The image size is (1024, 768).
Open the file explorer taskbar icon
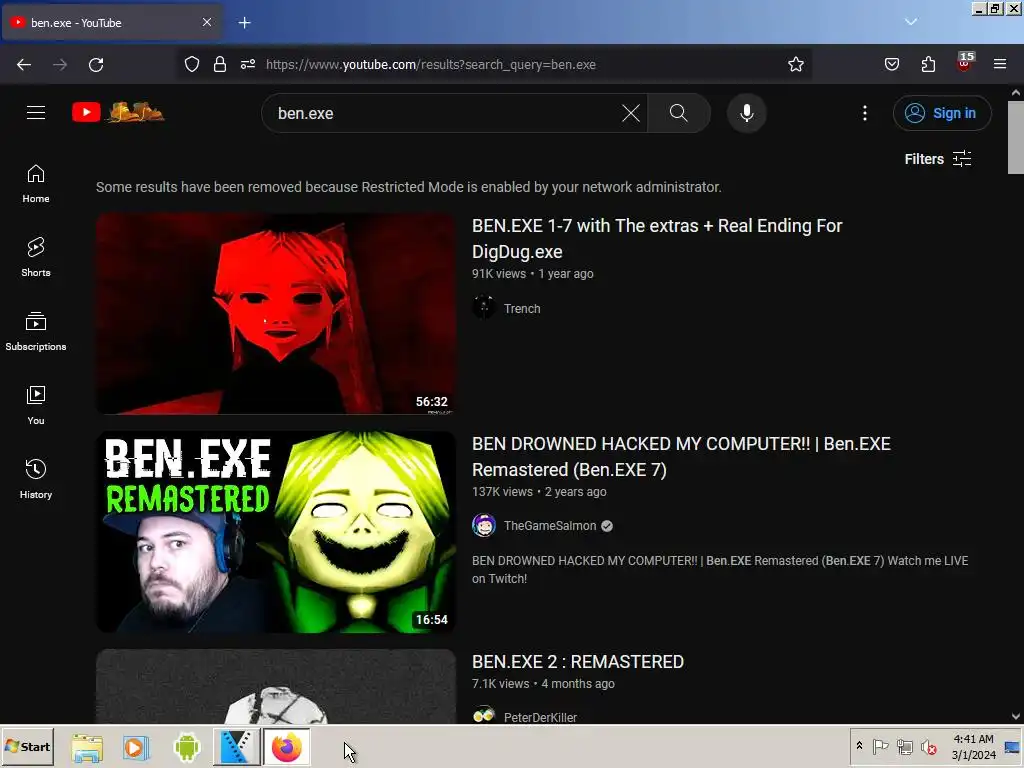pos(87,747)
